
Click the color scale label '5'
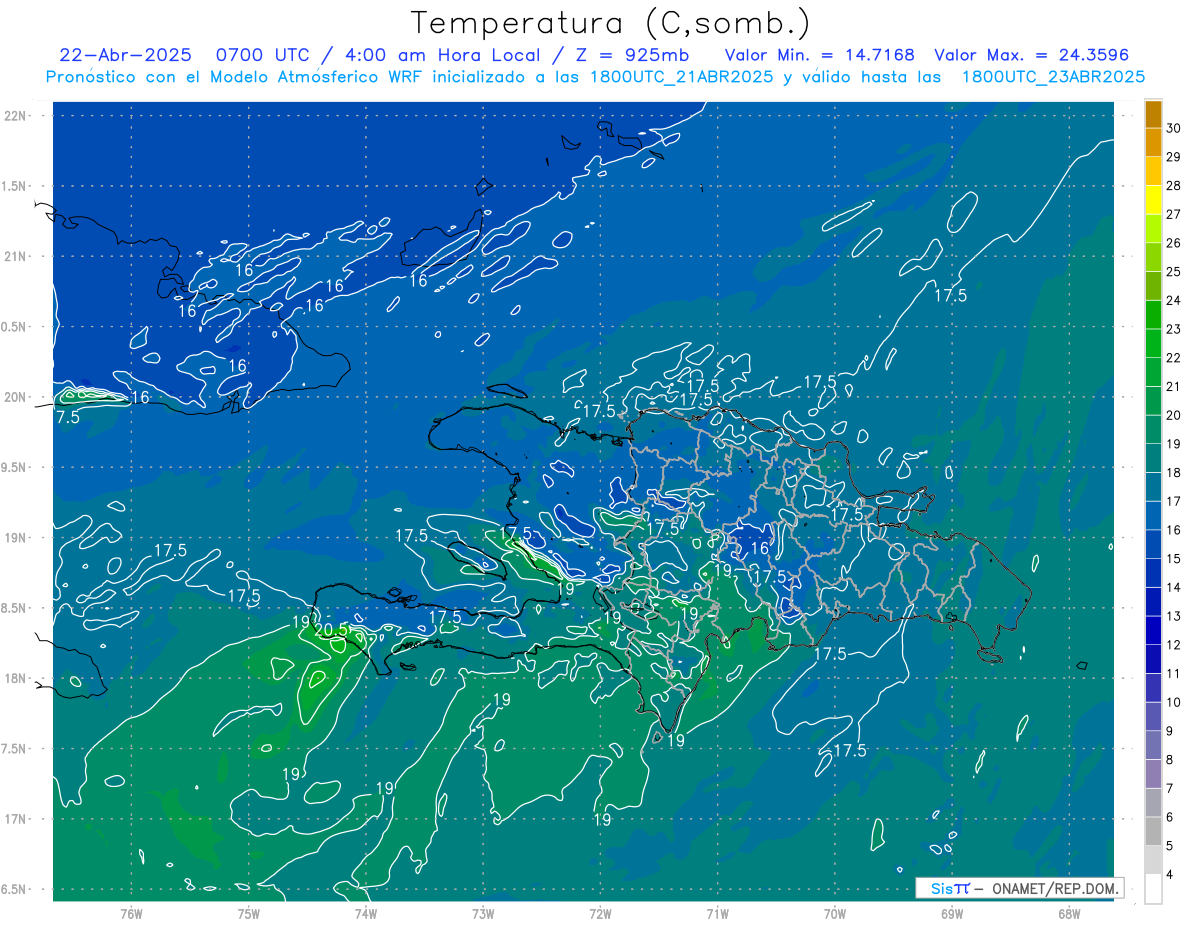(1170, 846)
